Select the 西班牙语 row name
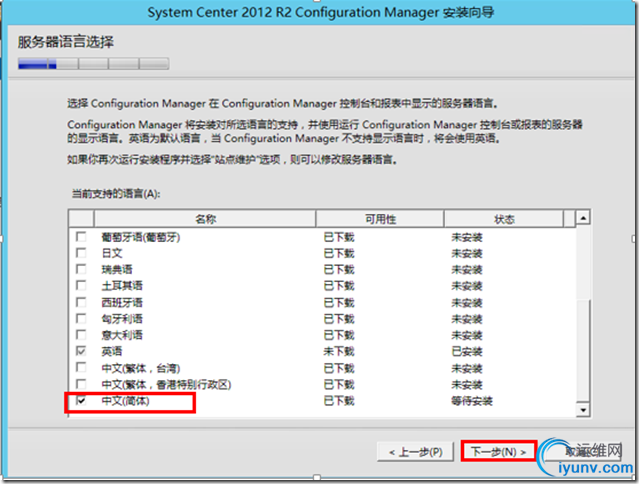The height and width of the screenshot is (484, 639). point(122,303)
